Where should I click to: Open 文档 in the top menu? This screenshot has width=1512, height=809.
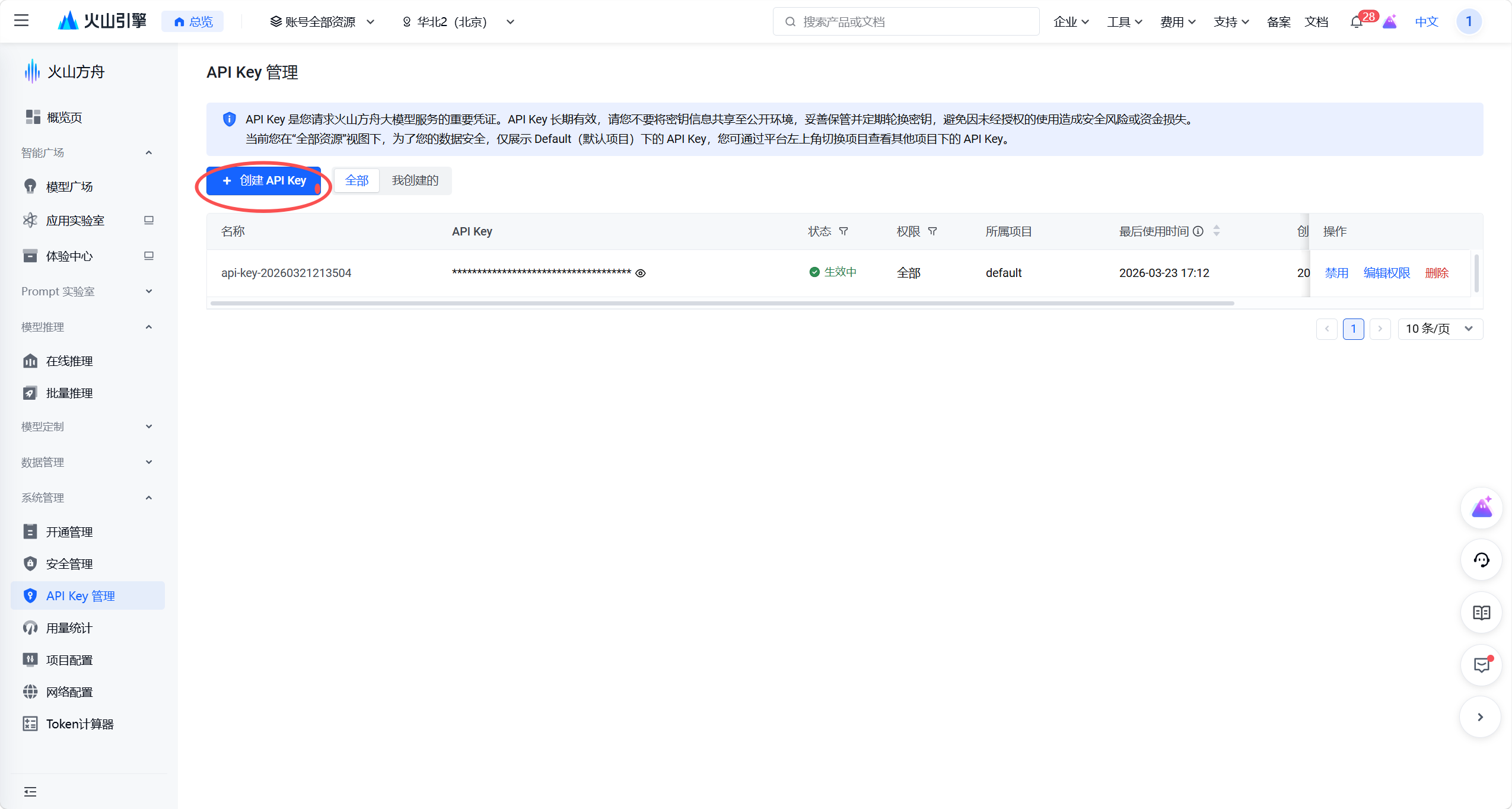tap(1316, 22)
